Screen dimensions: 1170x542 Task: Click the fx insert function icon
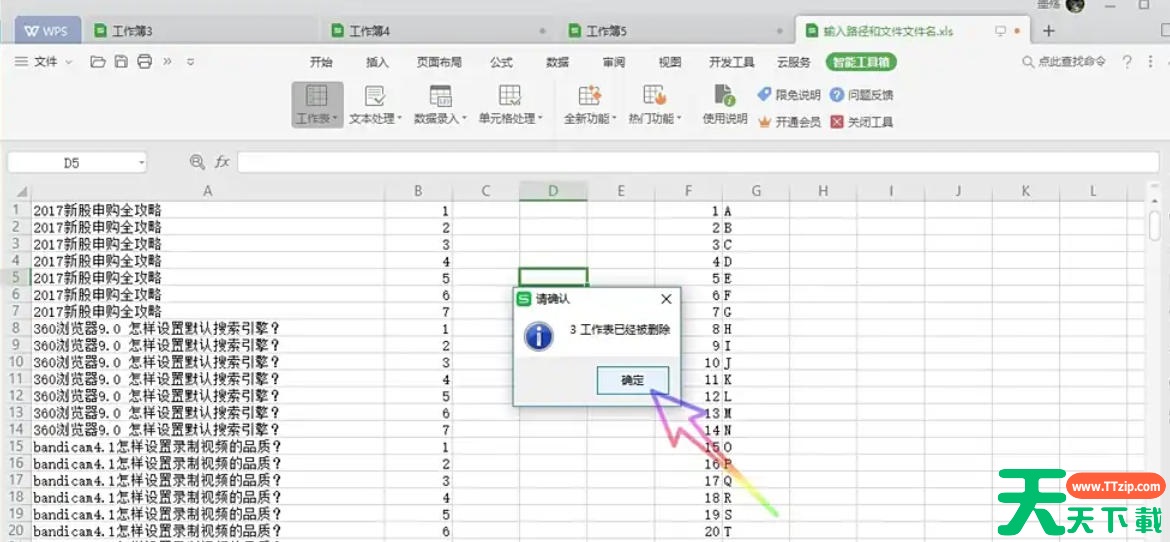pyautogui.click(x=222, y=162)
